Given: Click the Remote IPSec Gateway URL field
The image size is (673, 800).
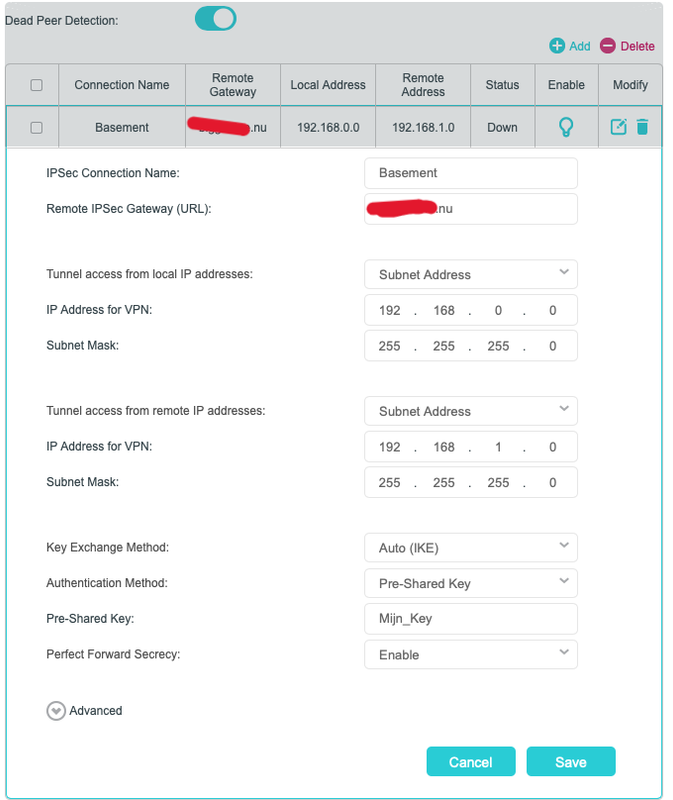Looking at the screenshot, I should (471, 209).
